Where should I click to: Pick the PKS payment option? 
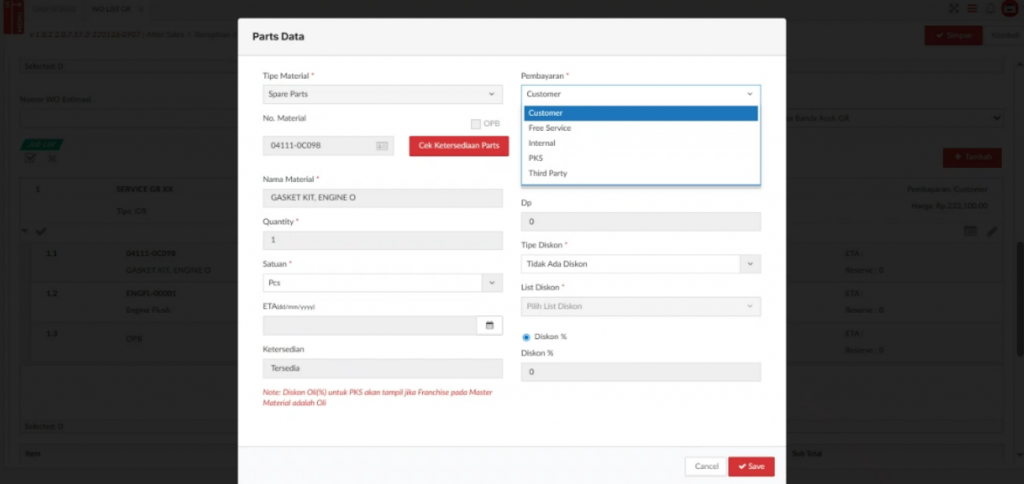(x=536, y=158)
